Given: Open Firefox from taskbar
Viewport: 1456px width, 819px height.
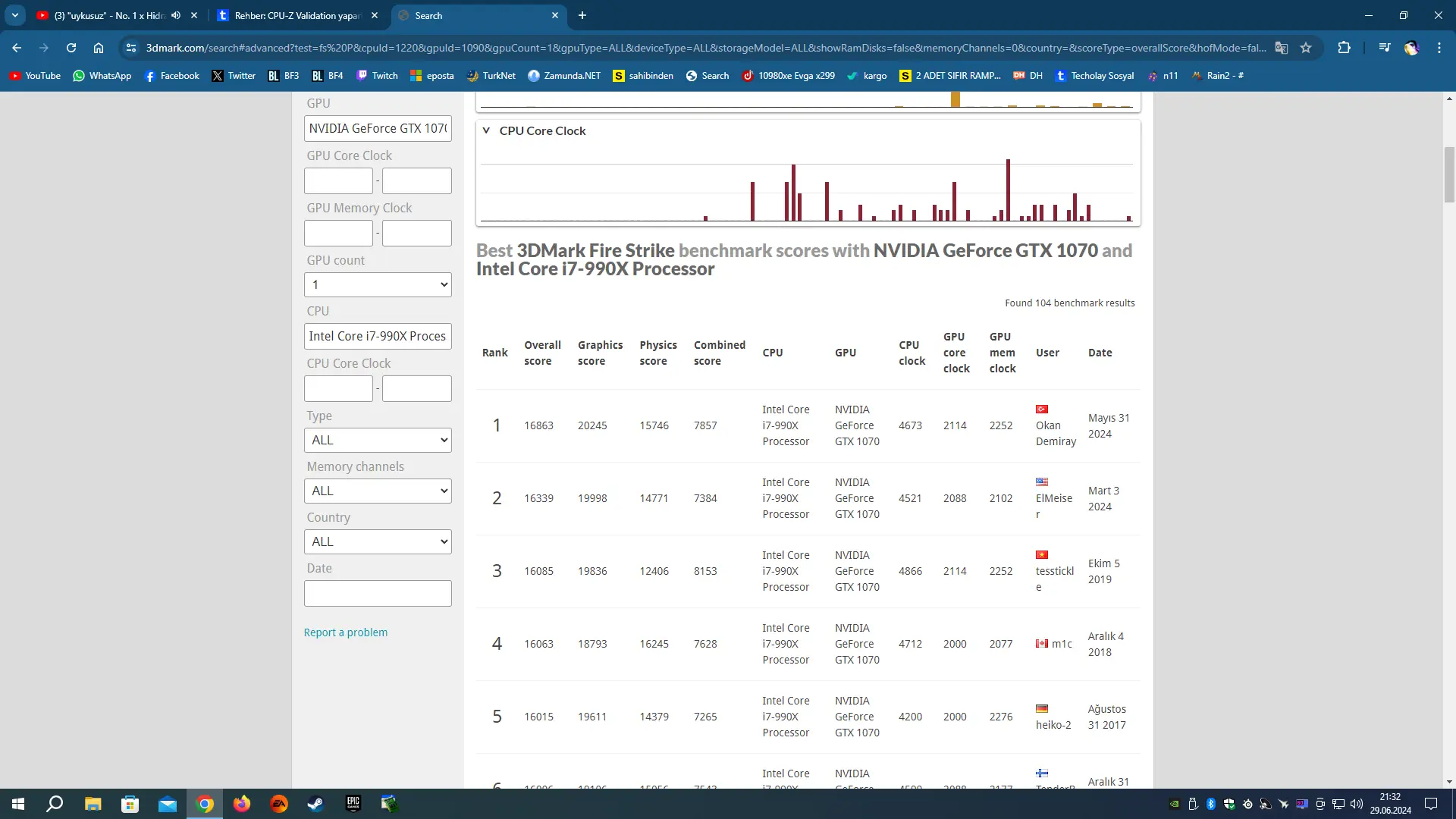Looking at the screenshot, I should pos(241,804).
